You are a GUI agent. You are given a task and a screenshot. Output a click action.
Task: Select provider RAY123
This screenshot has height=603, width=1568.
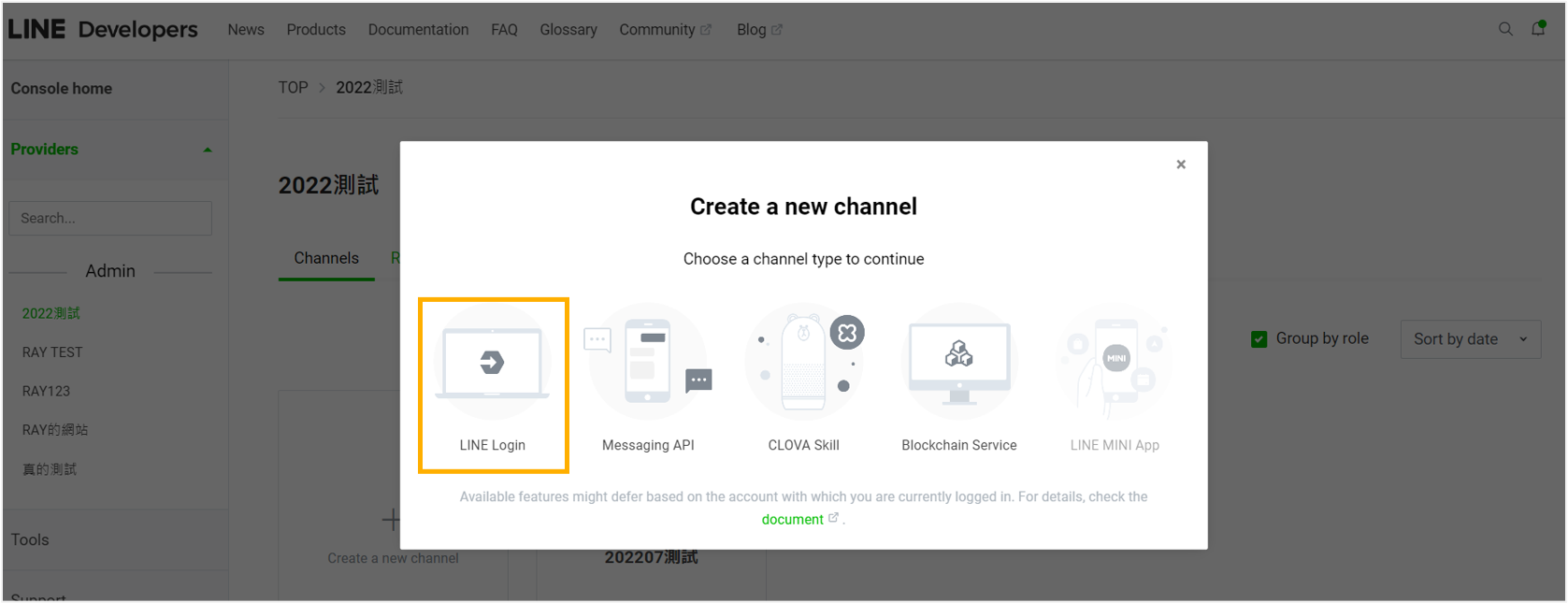pos(46,391)
